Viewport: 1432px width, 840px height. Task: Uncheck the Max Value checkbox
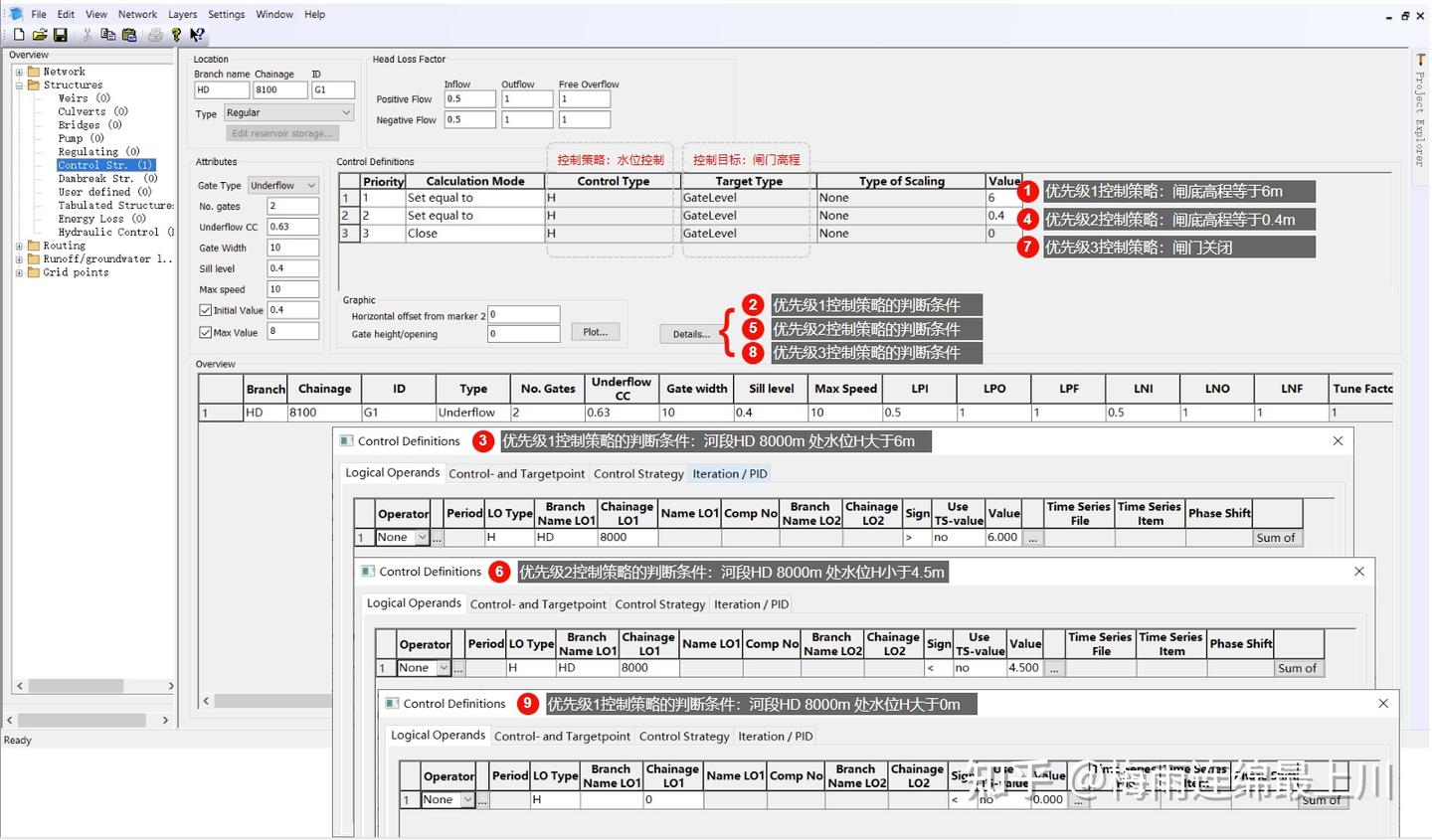coord(206,333)
